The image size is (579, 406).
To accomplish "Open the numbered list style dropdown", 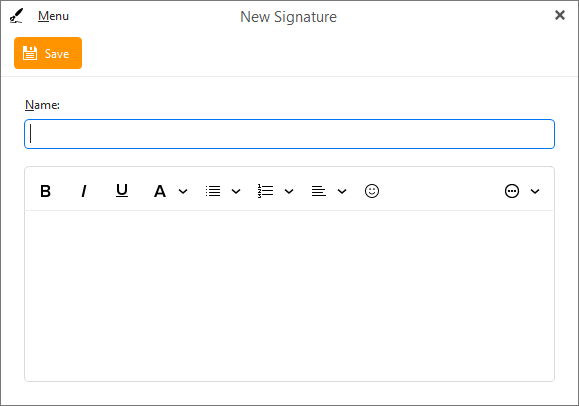I will click(289, 191).
